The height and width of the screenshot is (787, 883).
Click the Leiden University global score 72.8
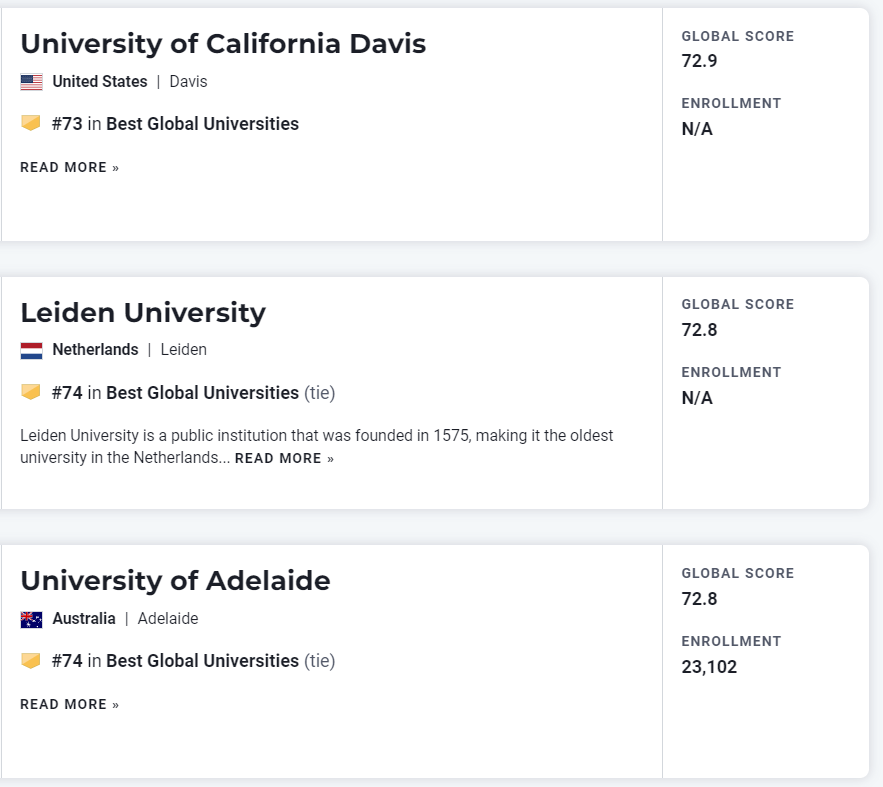[699, 330]
